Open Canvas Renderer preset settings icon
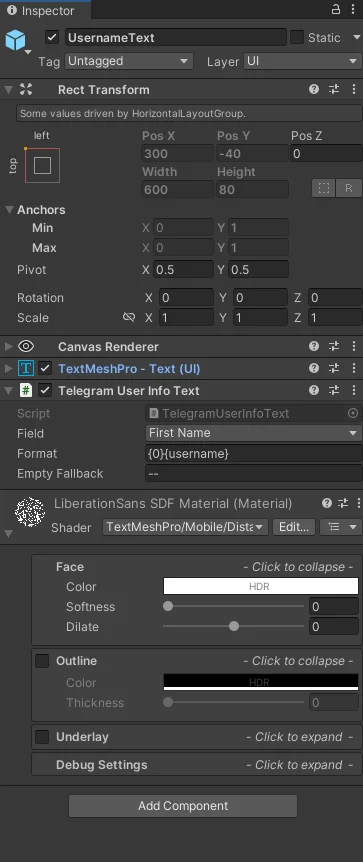The image size is (363, 862). click(334, 346)
